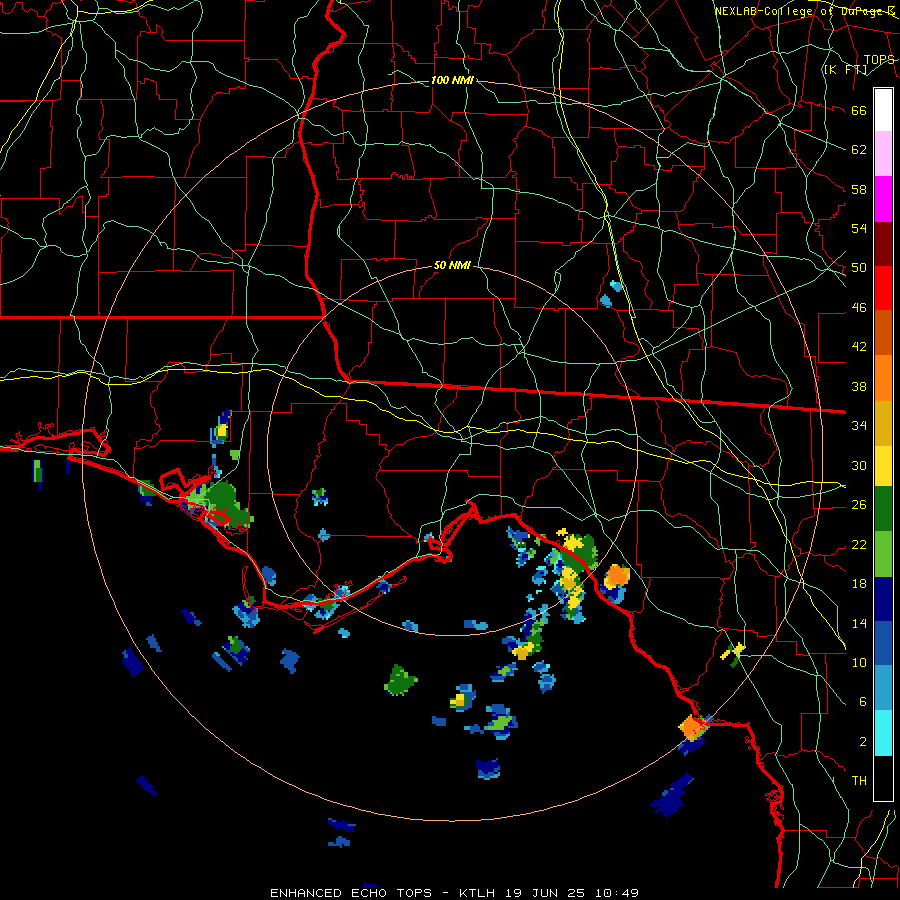Select the '2' scale label
The height and width of the screenshot is (900, 900).
click(863, 742)
